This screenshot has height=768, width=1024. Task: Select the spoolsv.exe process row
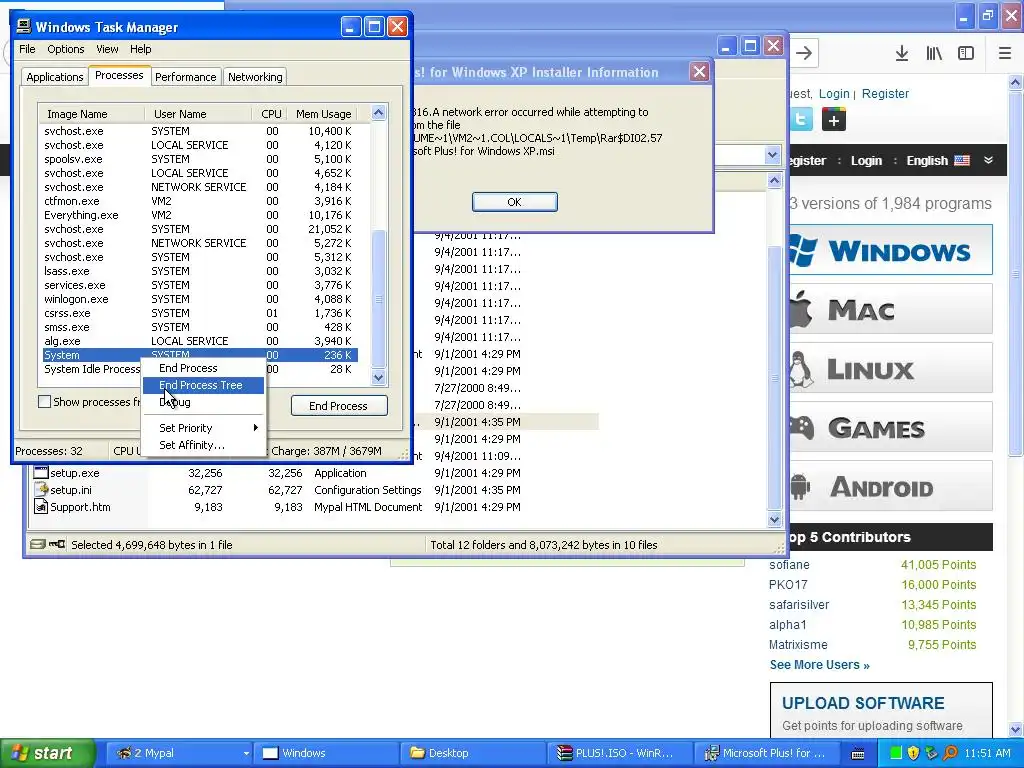coord(200,159)
